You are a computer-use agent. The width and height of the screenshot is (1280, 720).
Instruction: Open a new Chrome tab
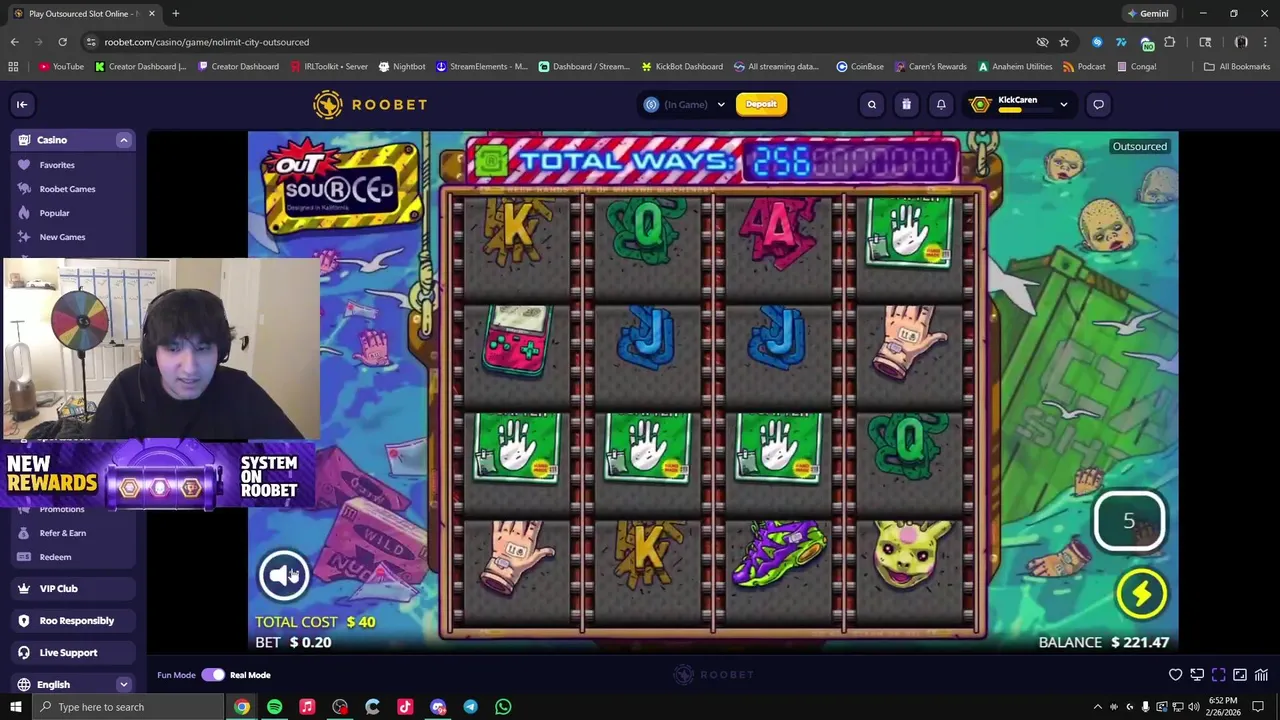point(176,14)
